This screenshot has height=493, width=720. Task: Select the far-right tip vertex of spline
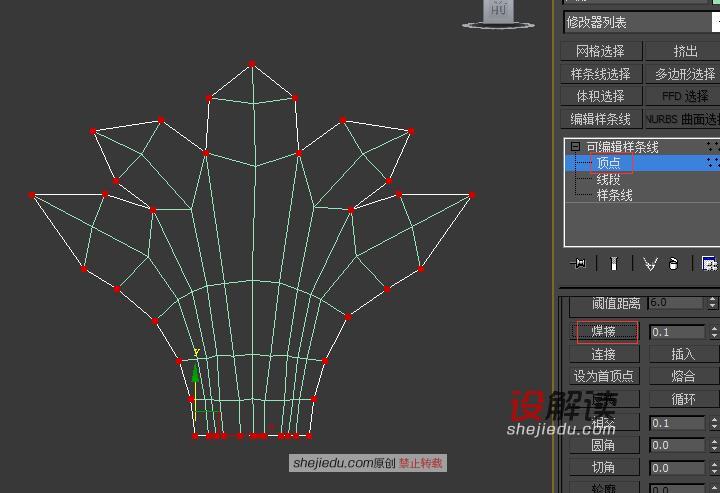point(472,195)
